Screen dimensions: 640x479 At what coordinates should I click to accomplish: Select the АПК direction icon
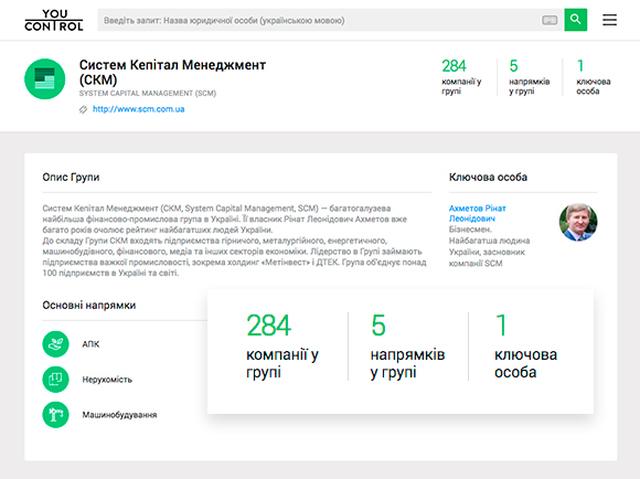tap(56, 344)
